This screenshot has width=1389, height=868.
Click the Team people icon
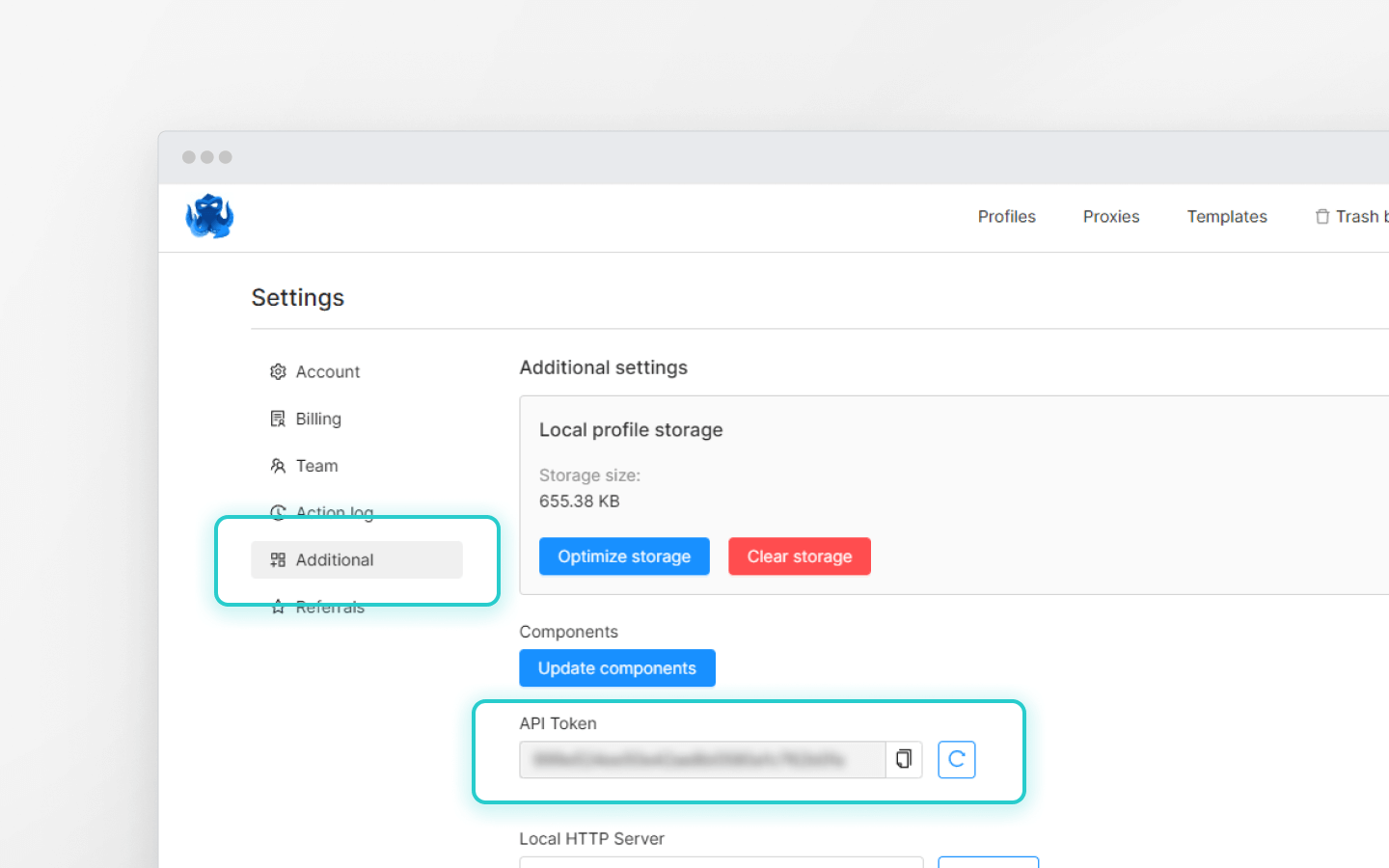(x=278, y=466)
